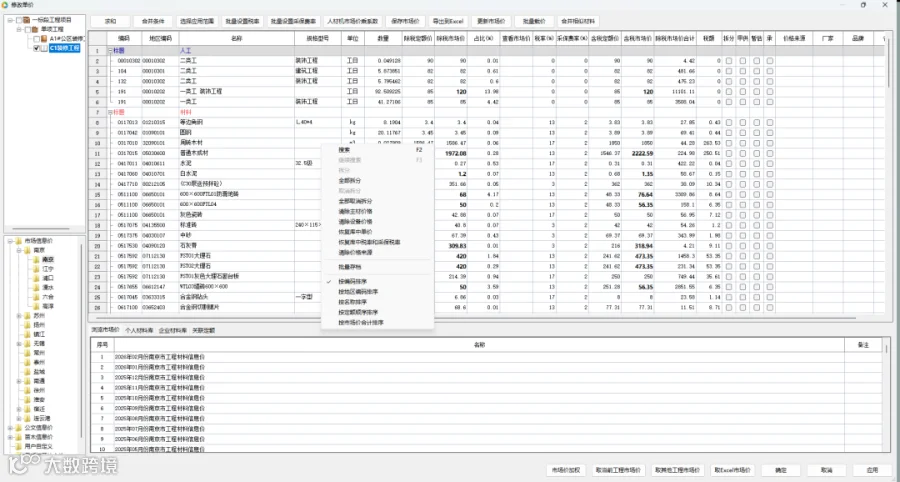
Task: Tick the 甲供 checkbox in table row 5
Action: 743,91
